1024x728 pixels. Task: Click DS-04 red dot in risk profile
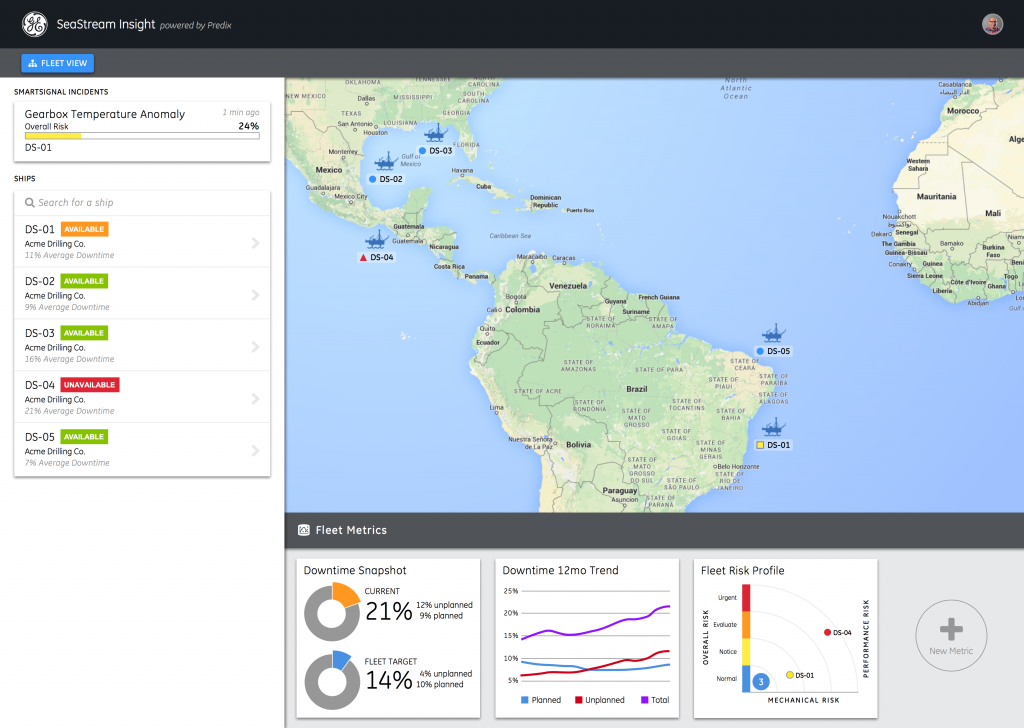(827, 633)
